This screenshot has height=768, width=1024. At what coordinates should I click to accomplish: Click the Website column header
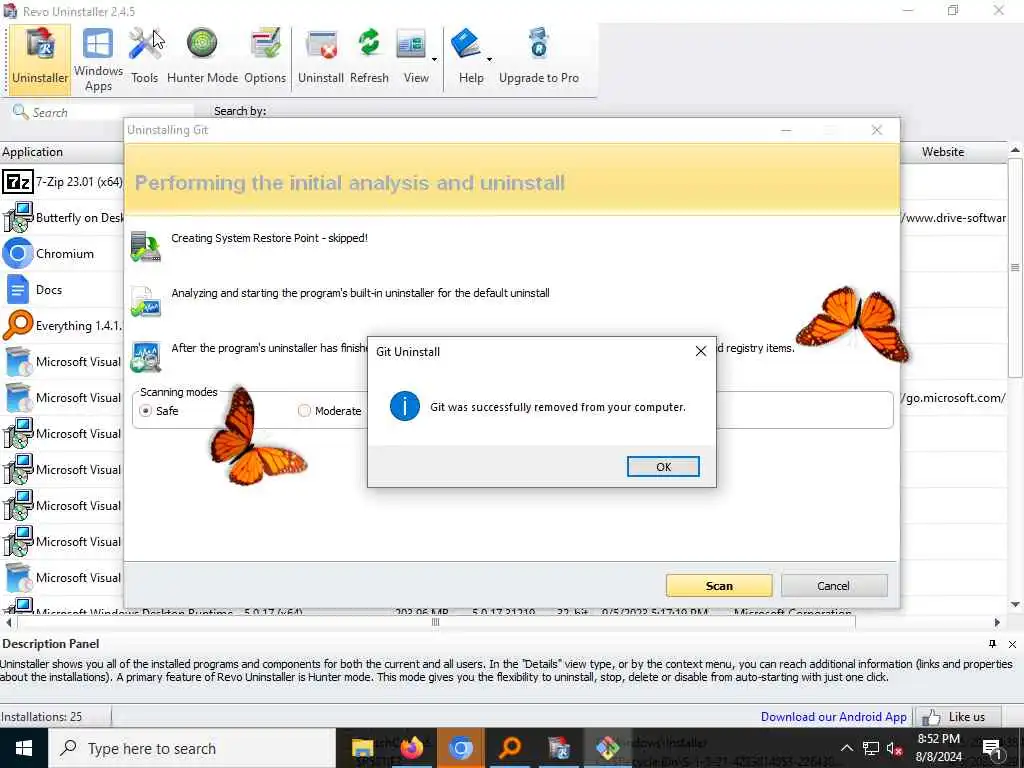pos(943,152)
